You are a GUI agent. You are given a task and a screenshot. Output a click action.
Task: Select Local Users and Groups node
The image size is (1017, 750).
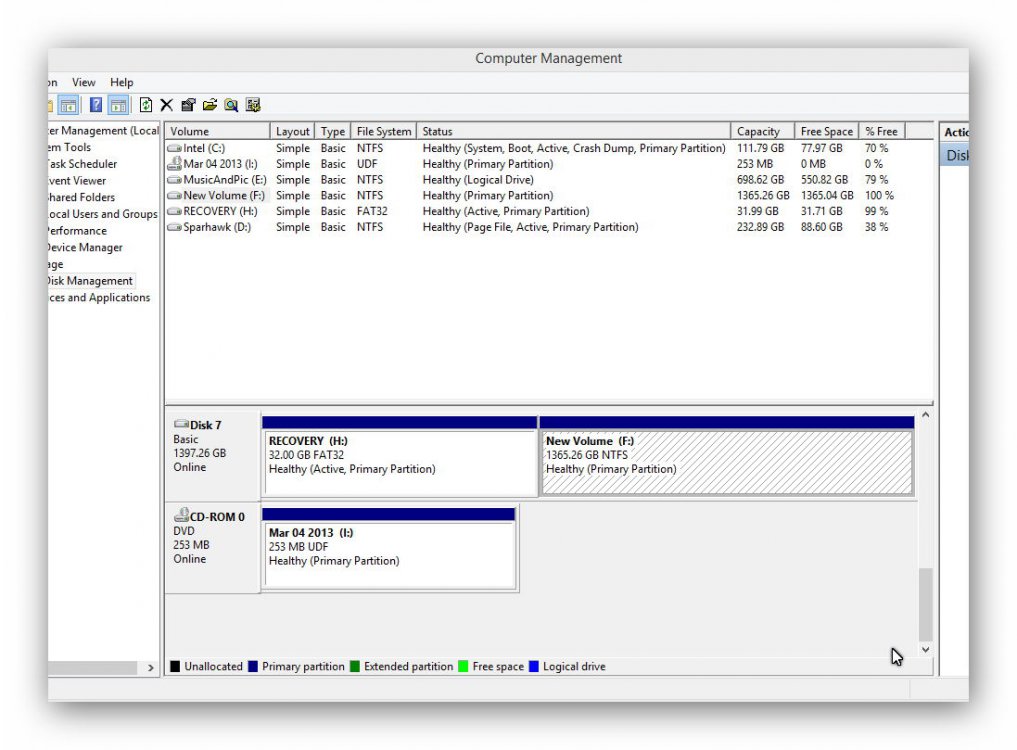tap(102, 214)
